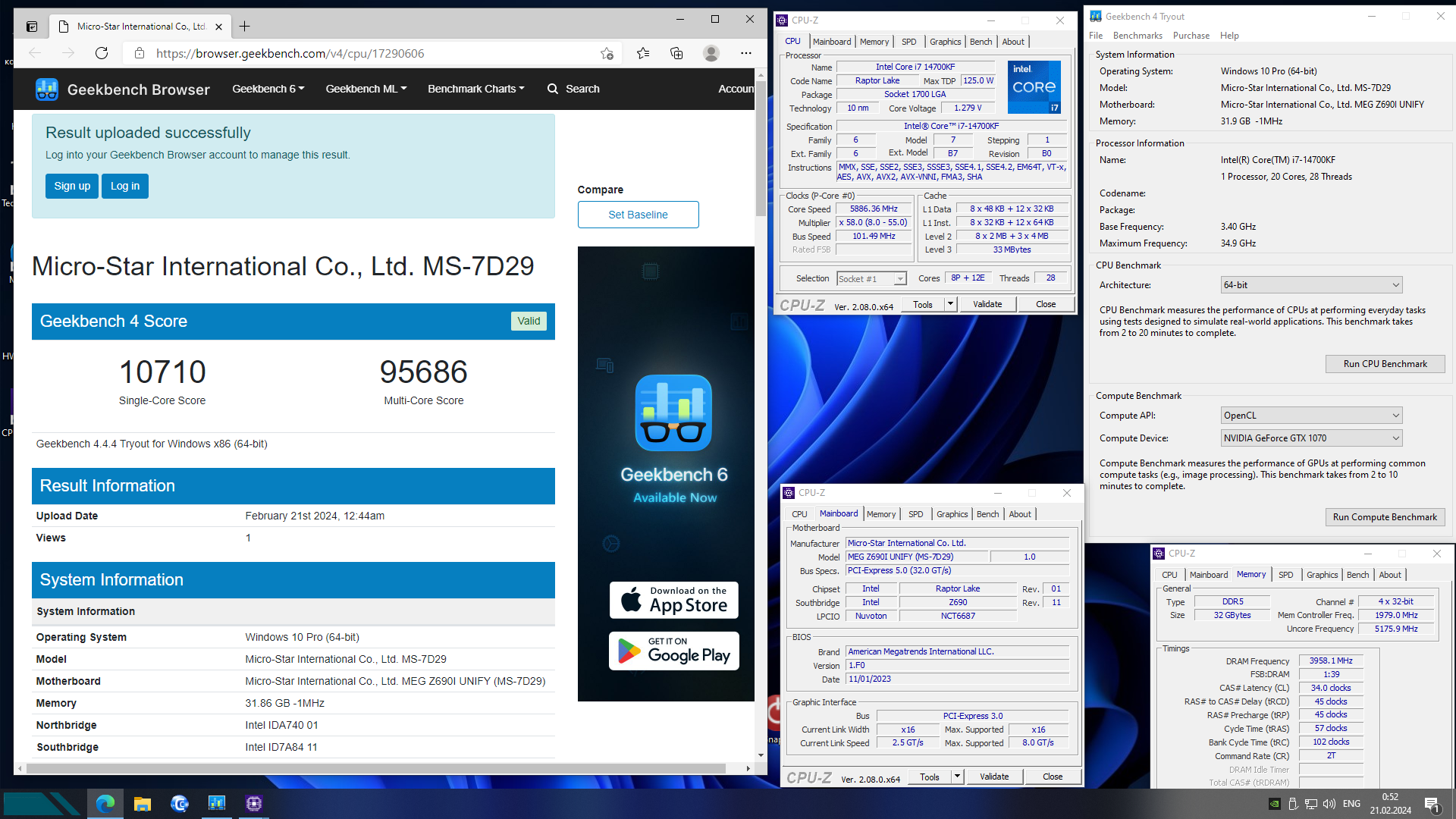Click NVIDIA tray icon in system tray
This screenshot has width=1456, height=819.
1275,804
